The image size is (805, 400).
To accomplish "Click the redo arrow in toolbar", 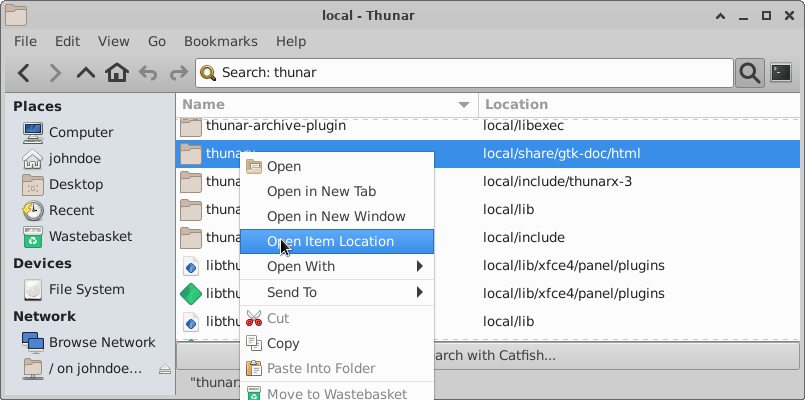I will (179, 73).
